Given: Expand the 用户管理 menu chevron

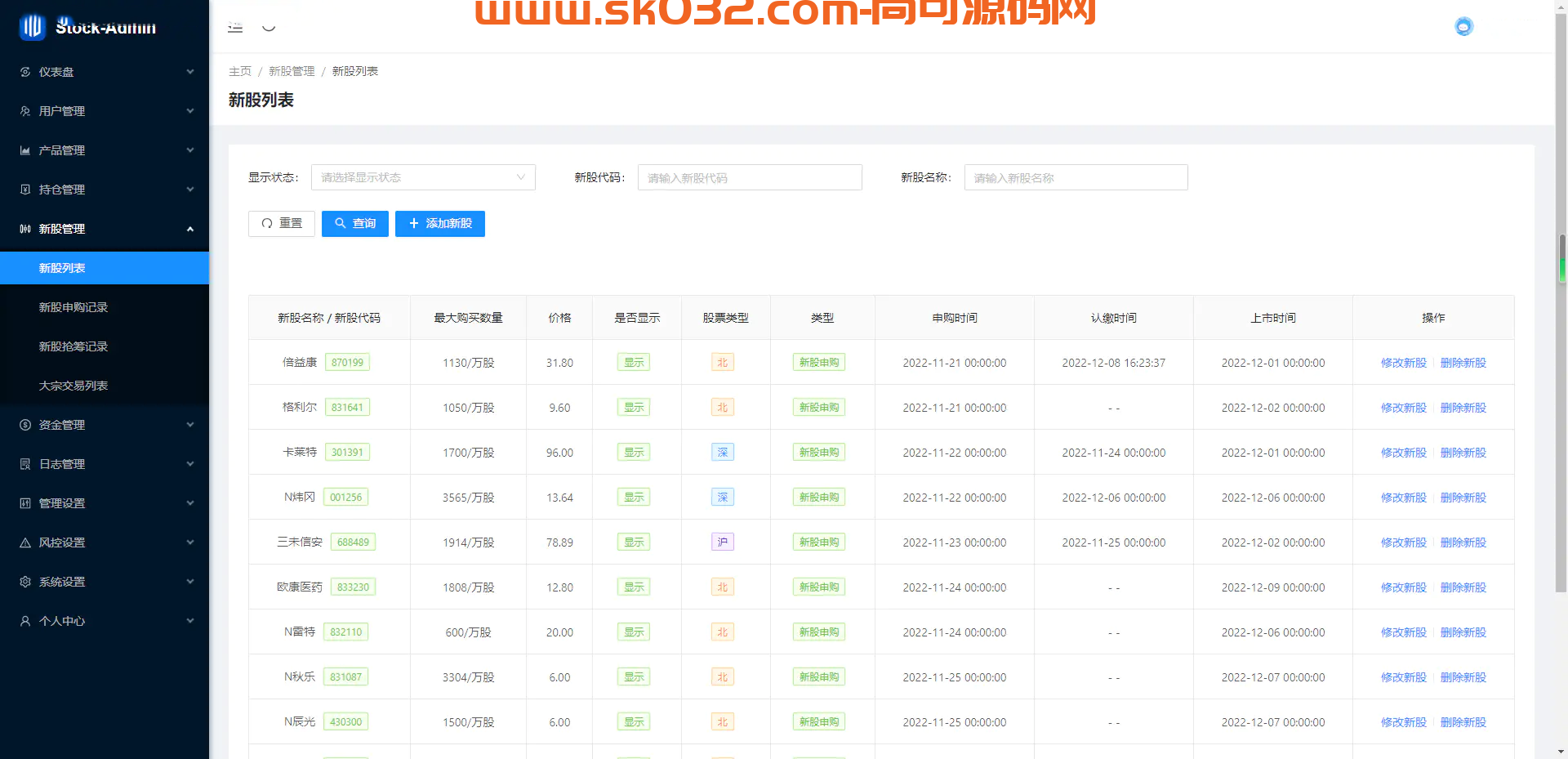Looking at the screenshot, I should pyautogui.click(x=190, y=111).
